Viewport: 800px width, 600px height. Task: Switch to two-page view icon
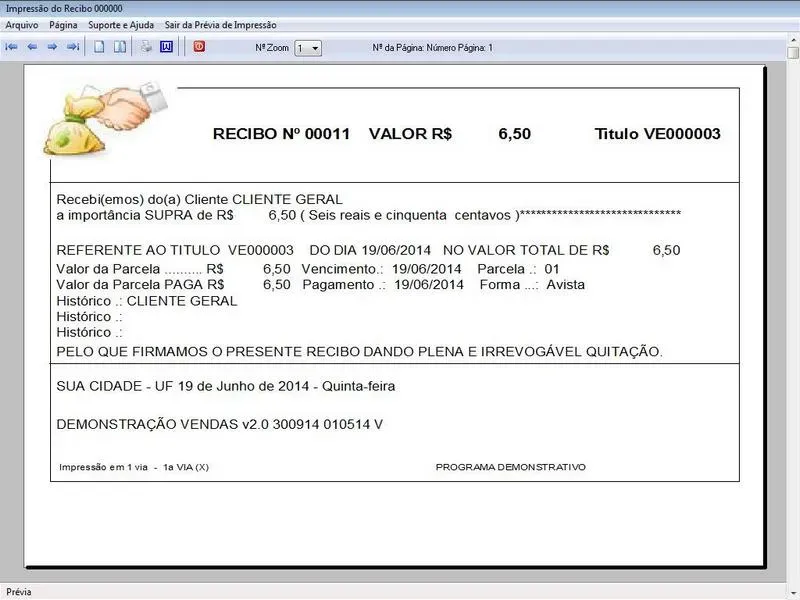120,47
